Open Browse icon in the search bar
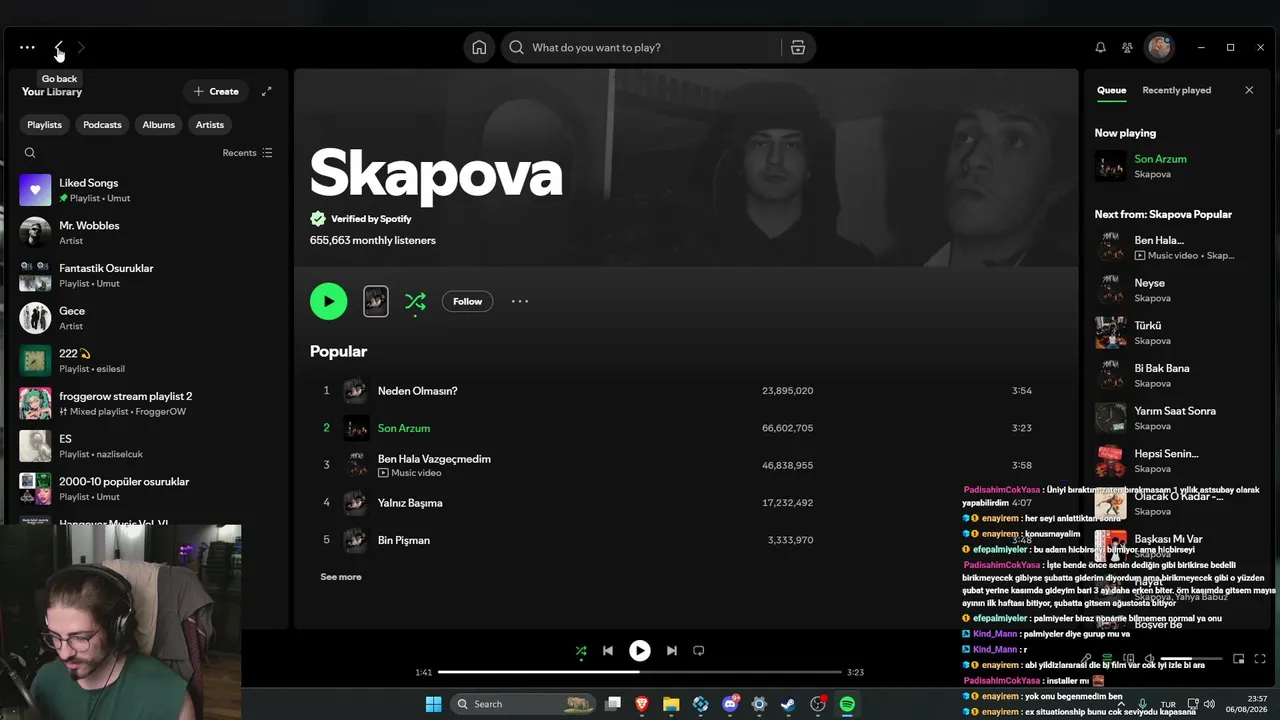The image size is (1280, 720). point(797,48)
